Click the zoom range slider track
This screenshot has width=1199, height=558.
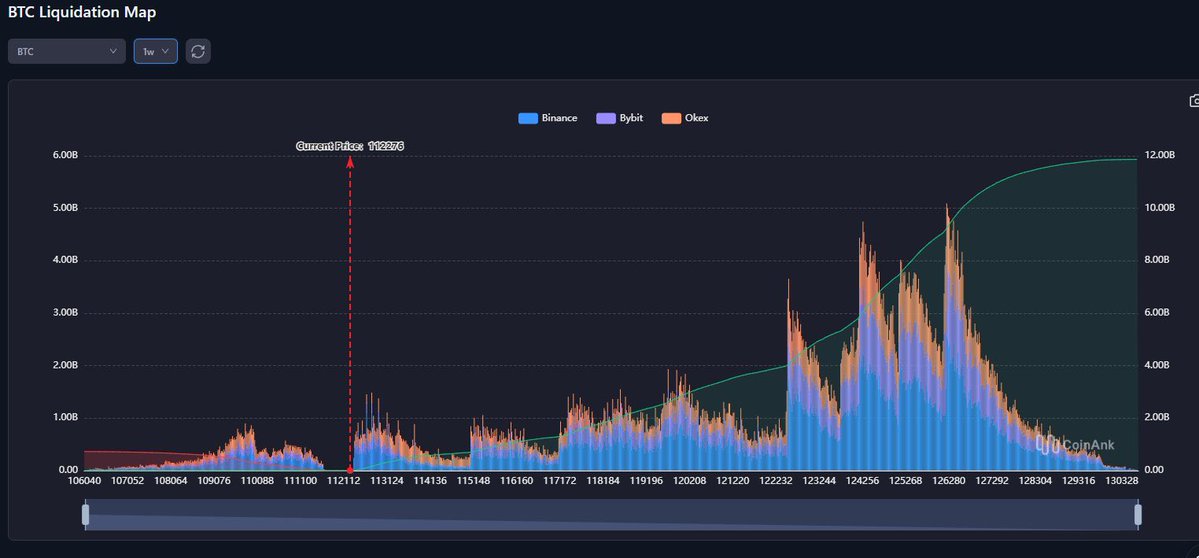(612, 514)
